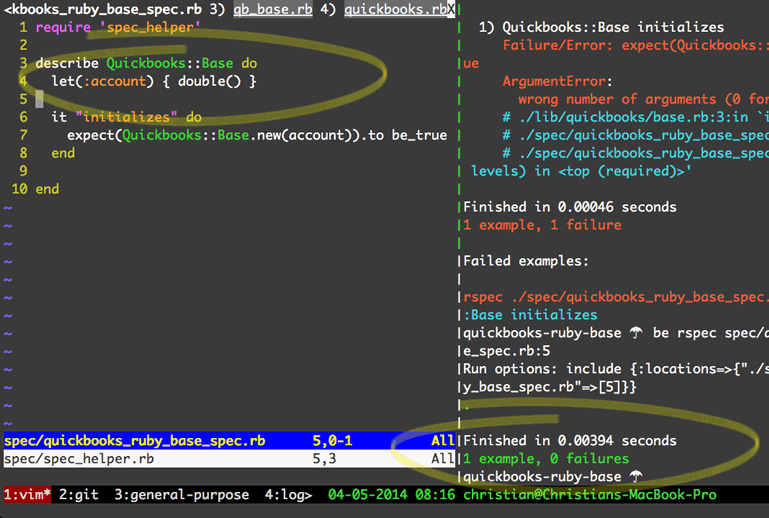Open tmux window 3:general-purpose
Screen dimensions: 769x518
point(181,494)
